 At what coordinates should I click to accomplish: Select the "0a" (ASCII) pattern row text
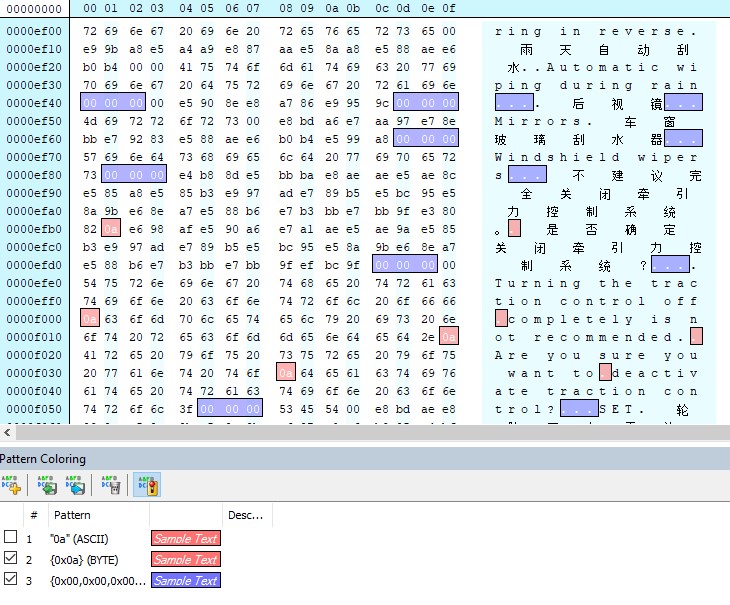[x=79, y=539]
